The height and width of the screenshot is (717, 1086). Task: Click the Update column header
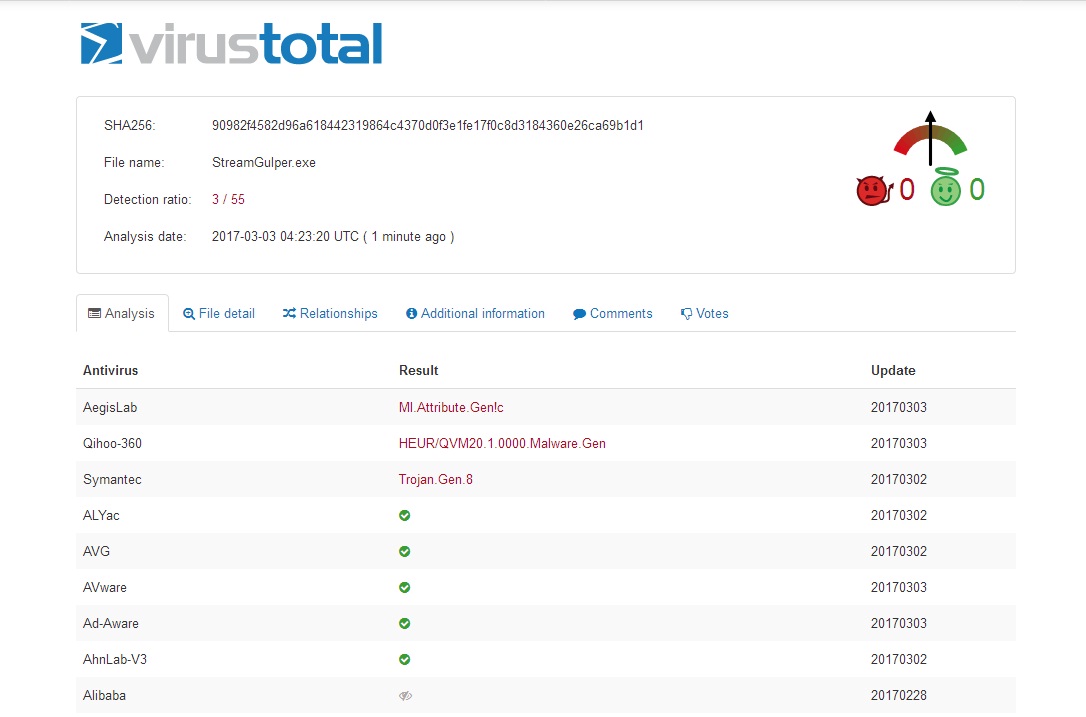(893, 371)
